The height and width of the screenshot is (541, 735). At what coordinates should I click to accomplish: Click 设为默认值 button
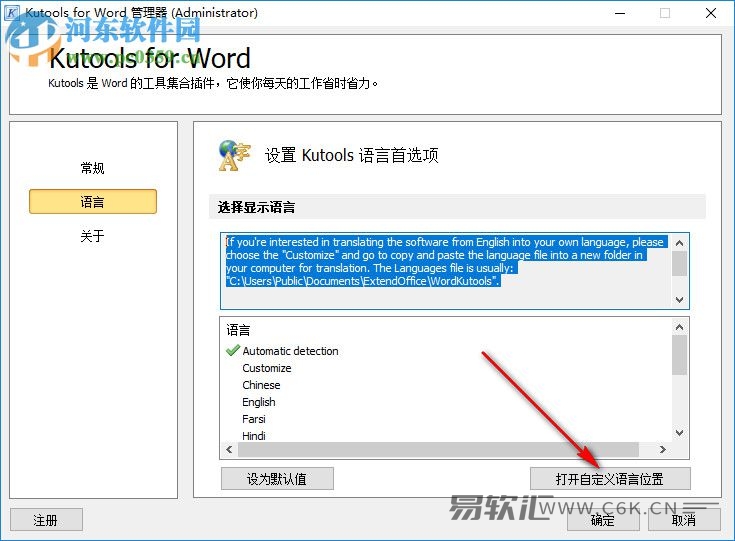(x=277, y=479)
